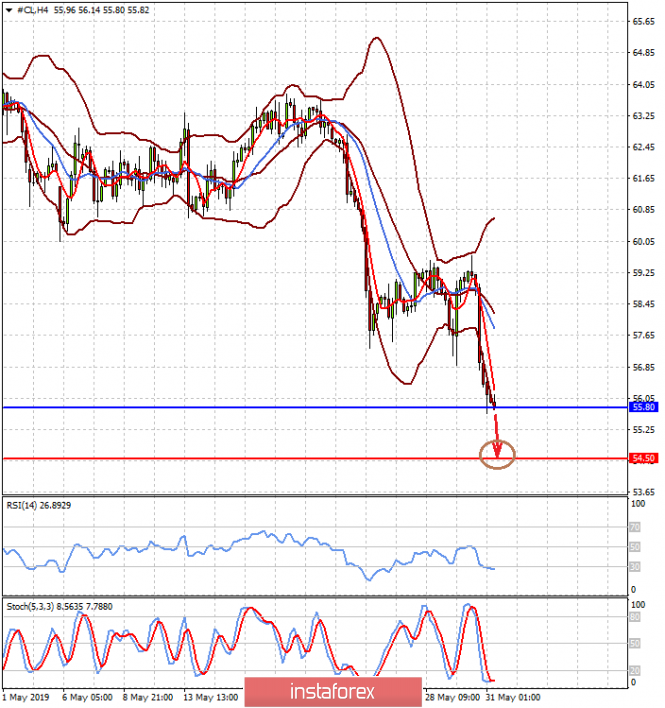The image size is (665, 708).
Task: Click the OHLC values 55.96 56.14 55.80 55.82
Action: pos(102,10)
